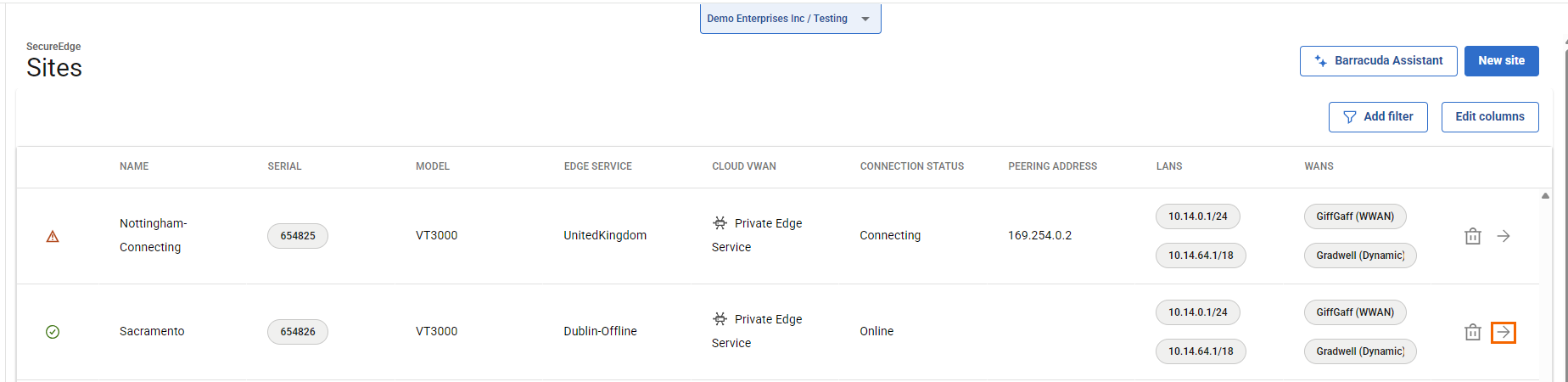The image size is (1568, 382).
Task: Click Private Edge Service icon in Sacramento row
Action: coord(720,319)
